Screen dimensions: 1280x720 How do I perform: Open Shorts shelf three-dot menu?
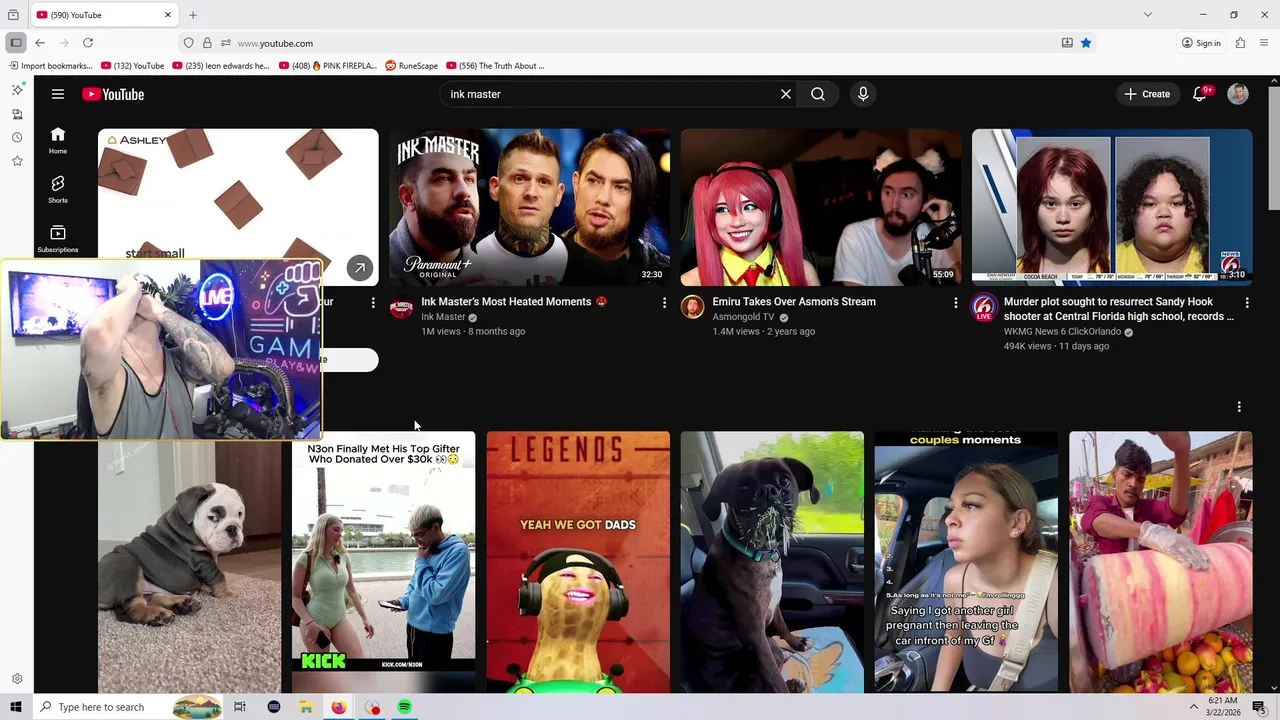[x=1239, y=407]
